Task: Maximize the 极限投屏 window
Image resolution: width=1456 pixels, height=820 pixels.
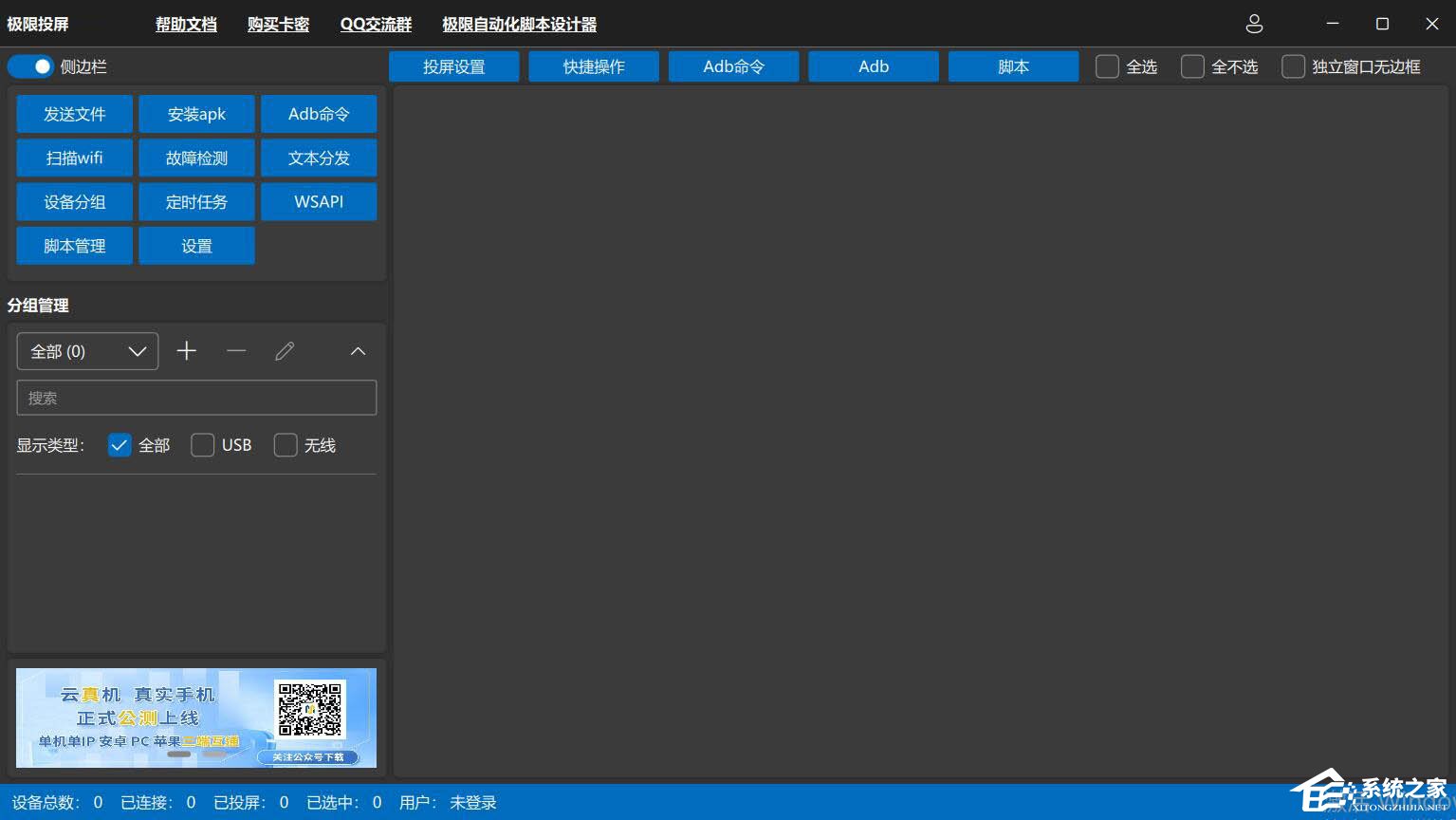Action: pyautogui.click(x=1382, y=24)
